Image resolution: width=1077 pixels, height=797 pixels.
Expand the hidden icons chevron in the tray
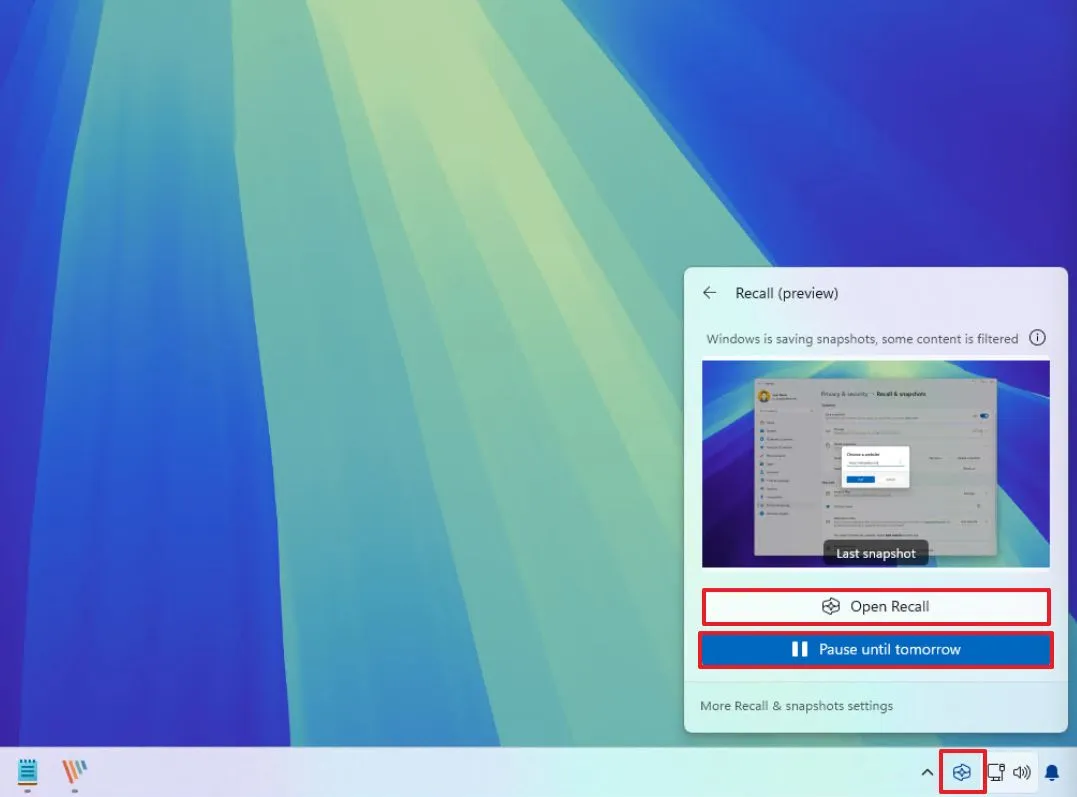(x=927, y=772)
